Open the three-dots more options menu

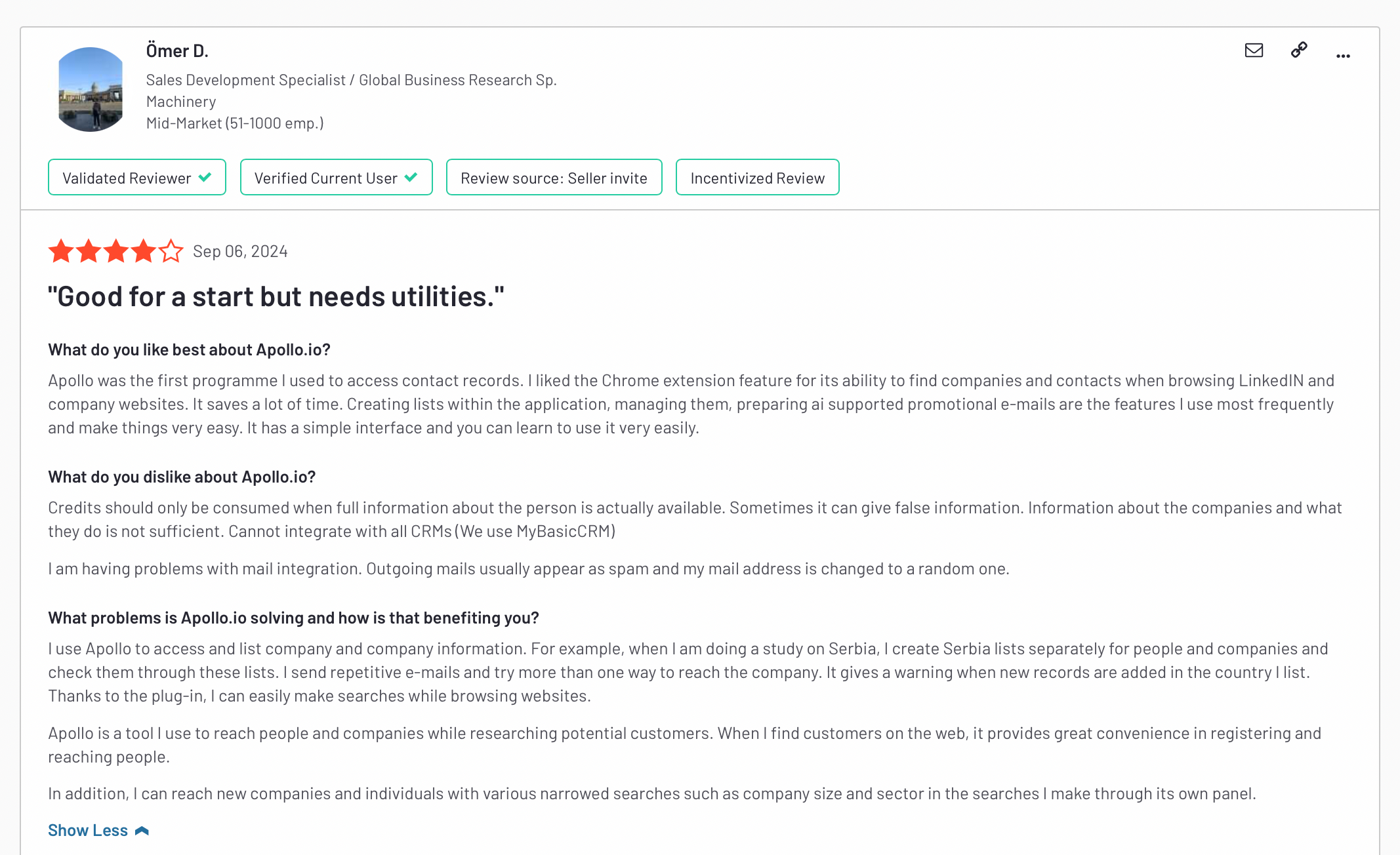click(1343, 56)
